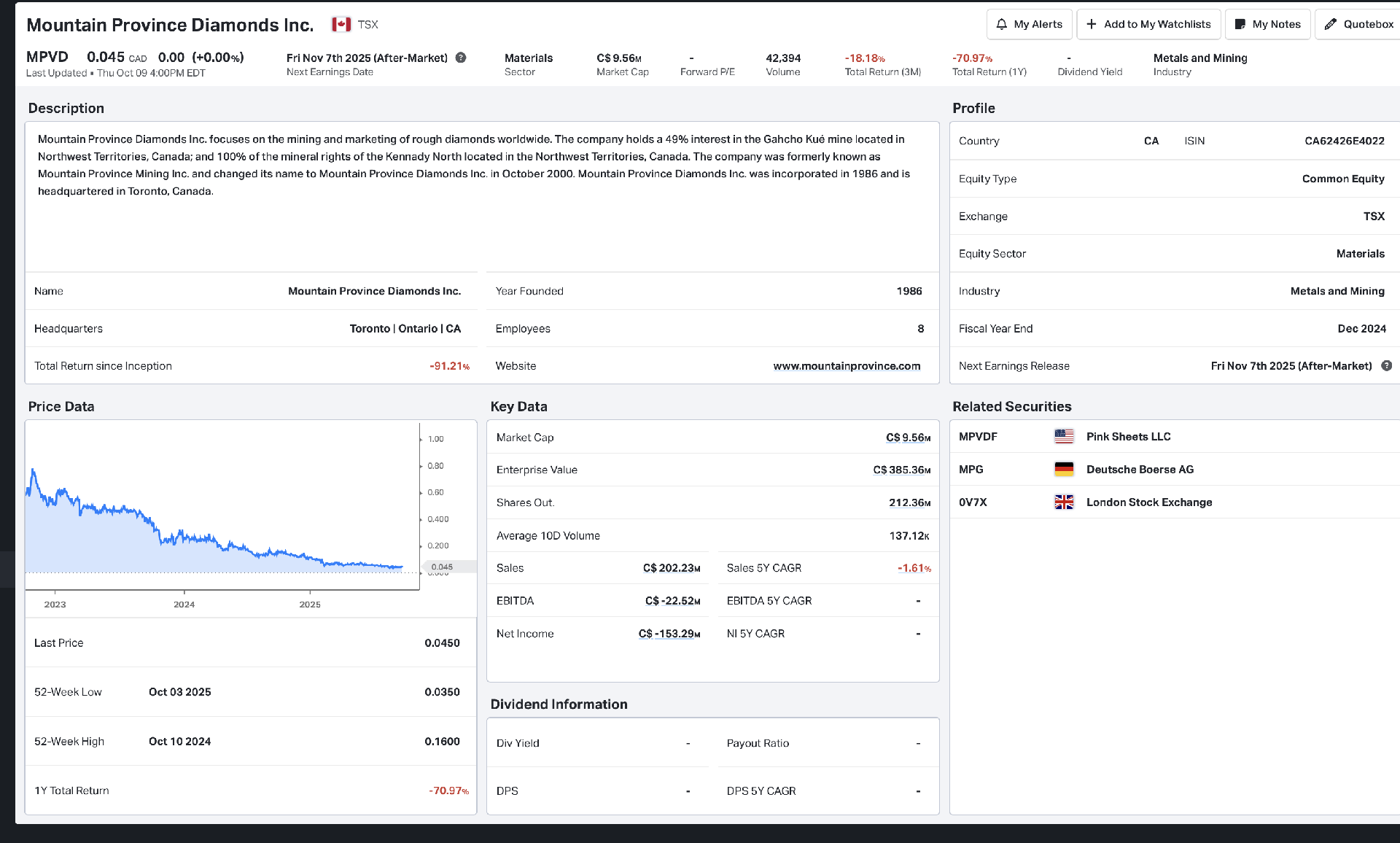Viewport: 1400px width, 843px height.
Task: Click the plus icon for Add to Watchlists
Action: (1092, 24)
